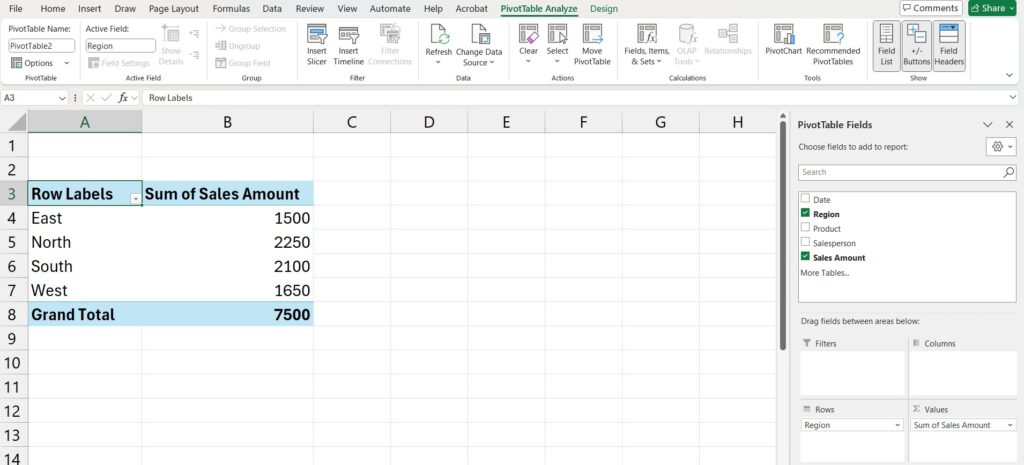Open the Sum of Sales Amount dropdown in Values
This screenshot has height=465, width=1024.
tap(1011, 425)
